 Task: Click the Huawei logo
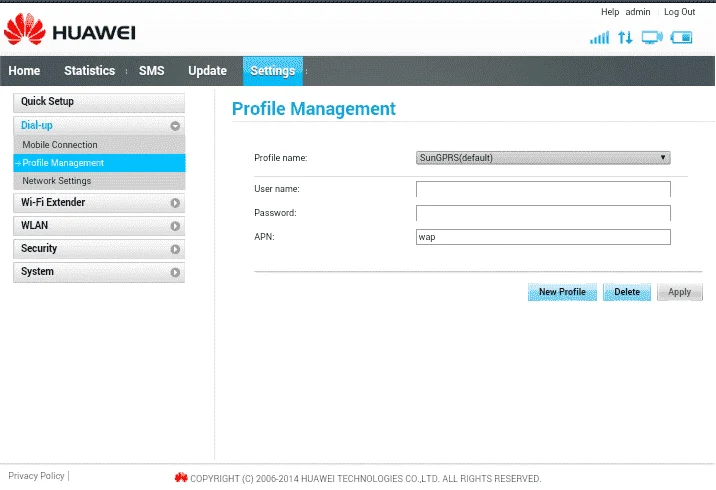point(70,30)
